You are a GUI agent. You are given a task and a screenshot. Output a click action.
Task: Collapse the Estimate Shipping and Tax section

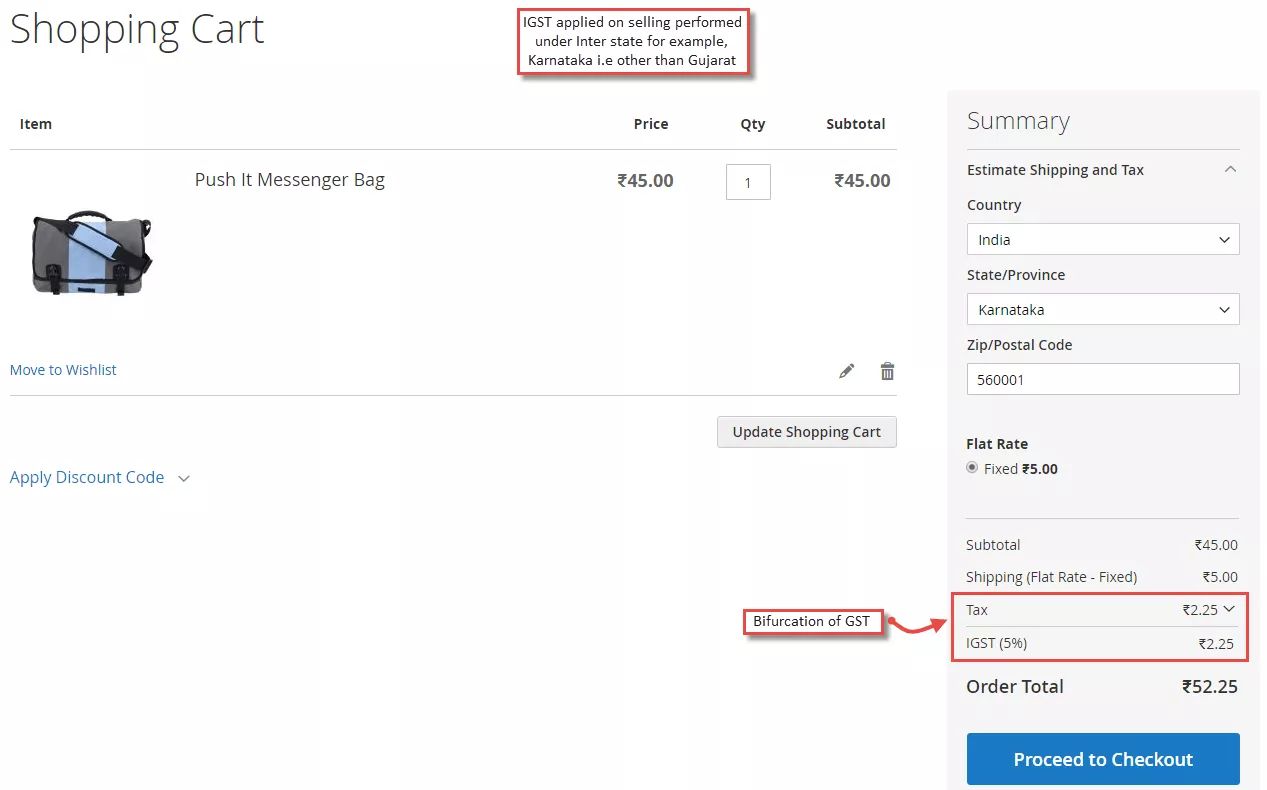click(1230, 170)
